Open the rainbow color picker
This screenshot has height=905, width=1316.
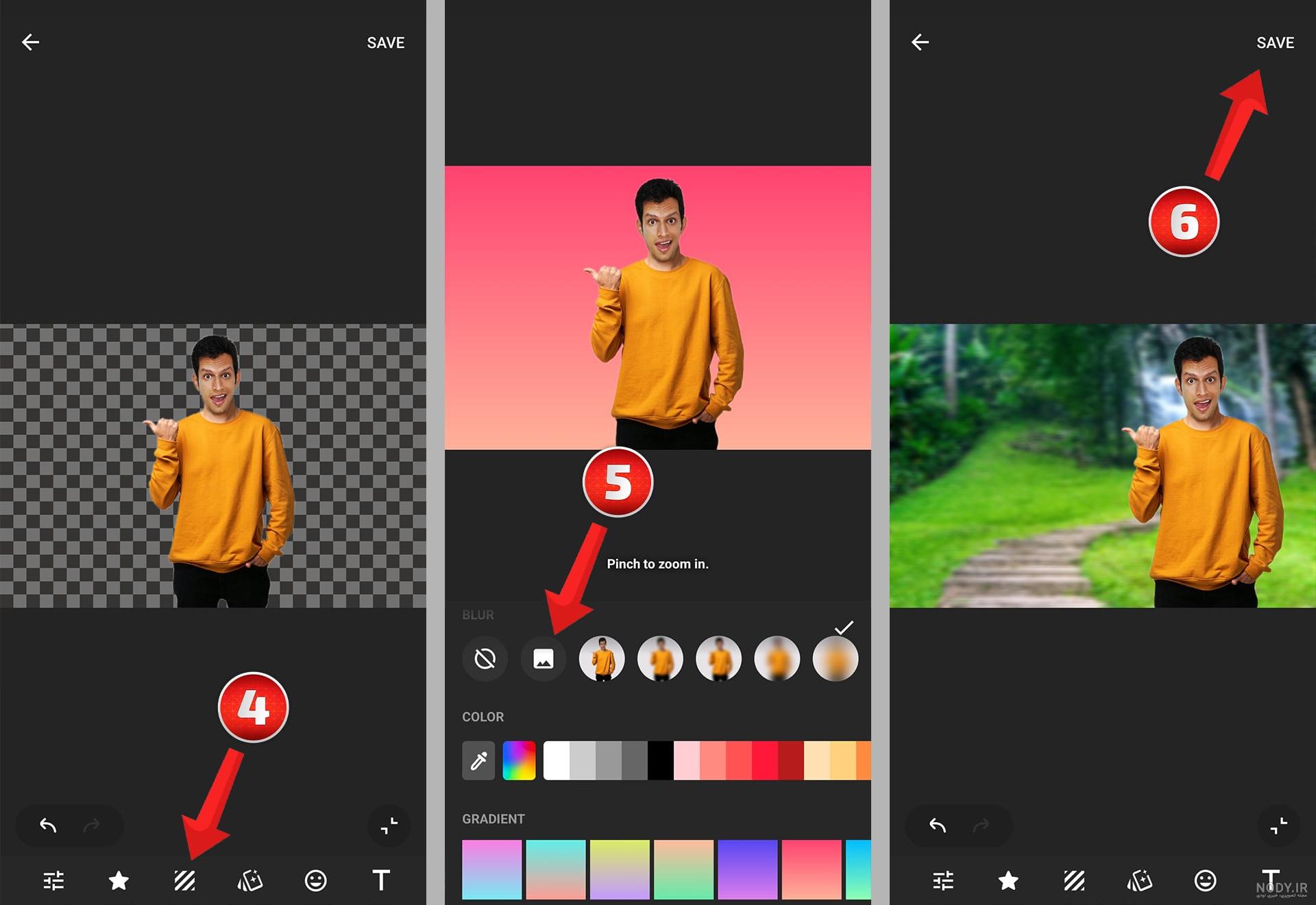(x=519, y=760)
